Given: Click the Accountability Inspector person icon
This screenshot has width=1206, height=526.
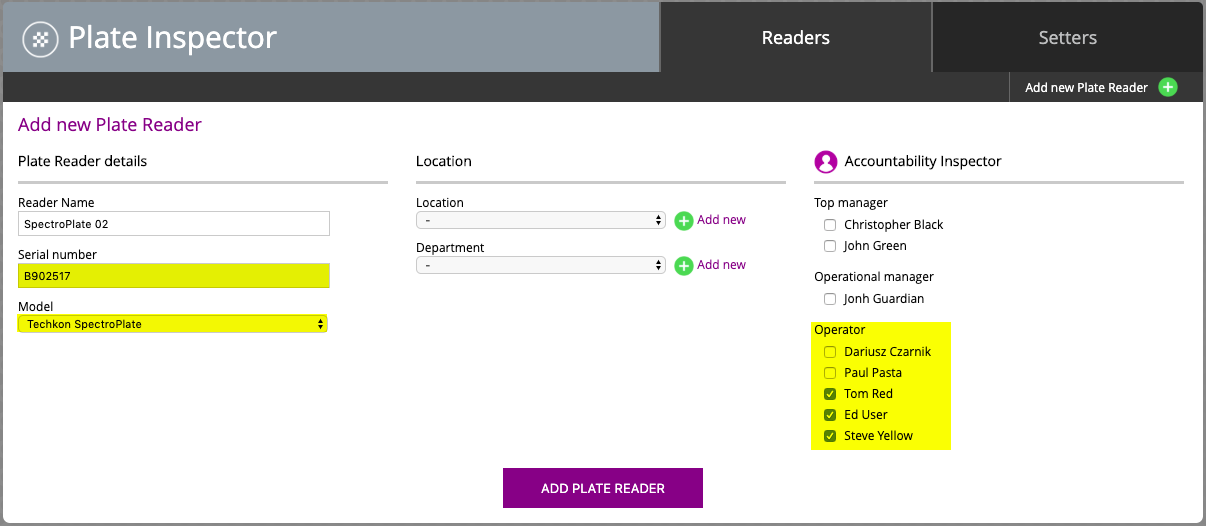Looking at the screenshot, I should 826,161.
